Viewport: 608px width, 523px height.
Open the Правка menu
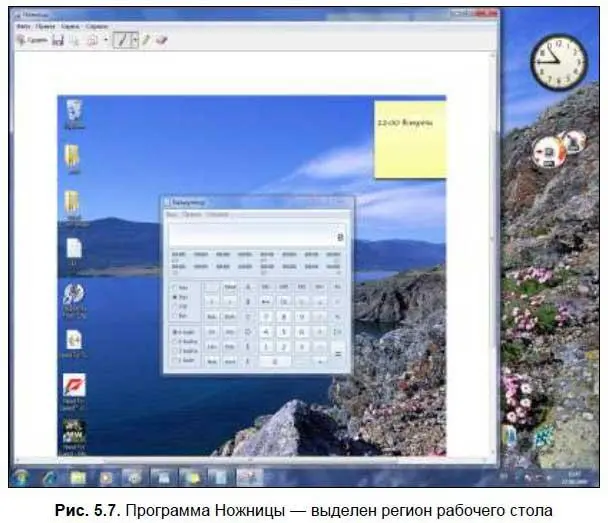click(x=43, y=27)
